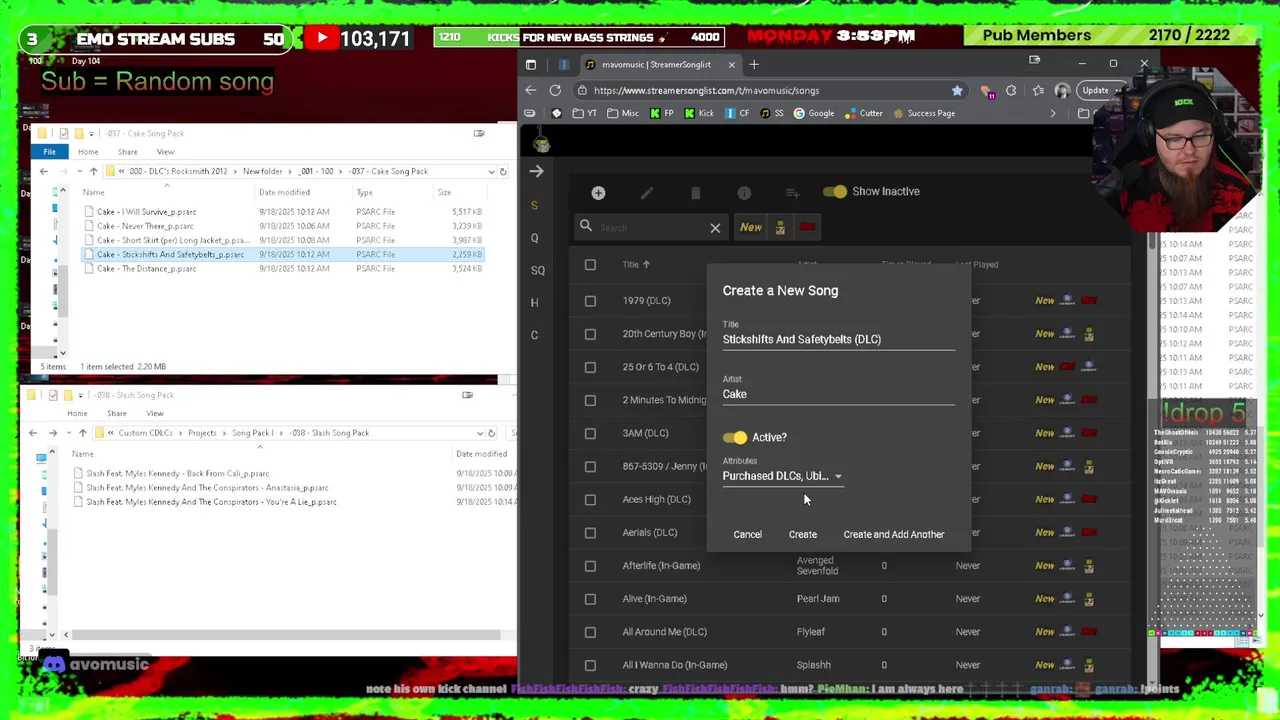Open the H section in the sidebar
1280x720 pixels.
534,302
